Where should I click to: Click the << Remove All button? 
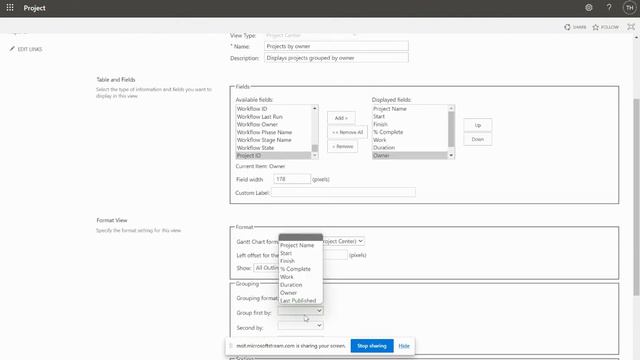click(347, 132)
